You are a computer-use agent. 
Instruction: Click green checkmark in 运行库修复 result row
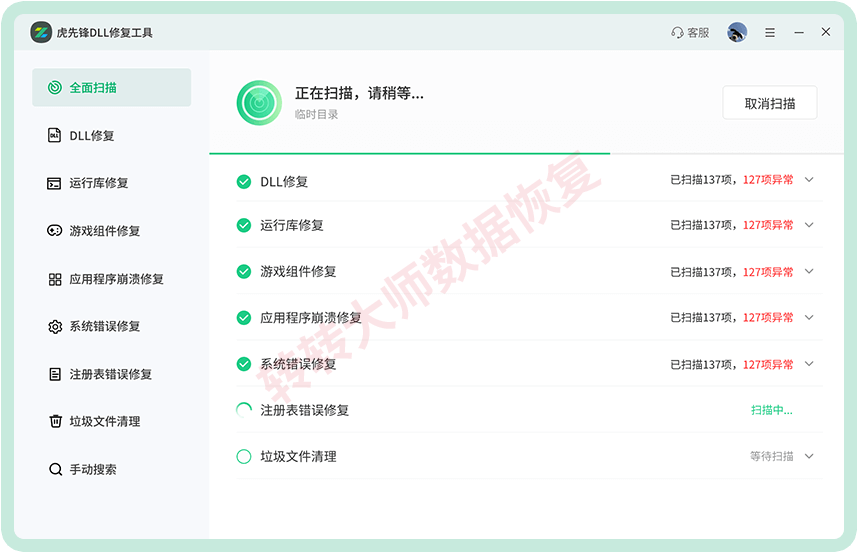[244, 225]
